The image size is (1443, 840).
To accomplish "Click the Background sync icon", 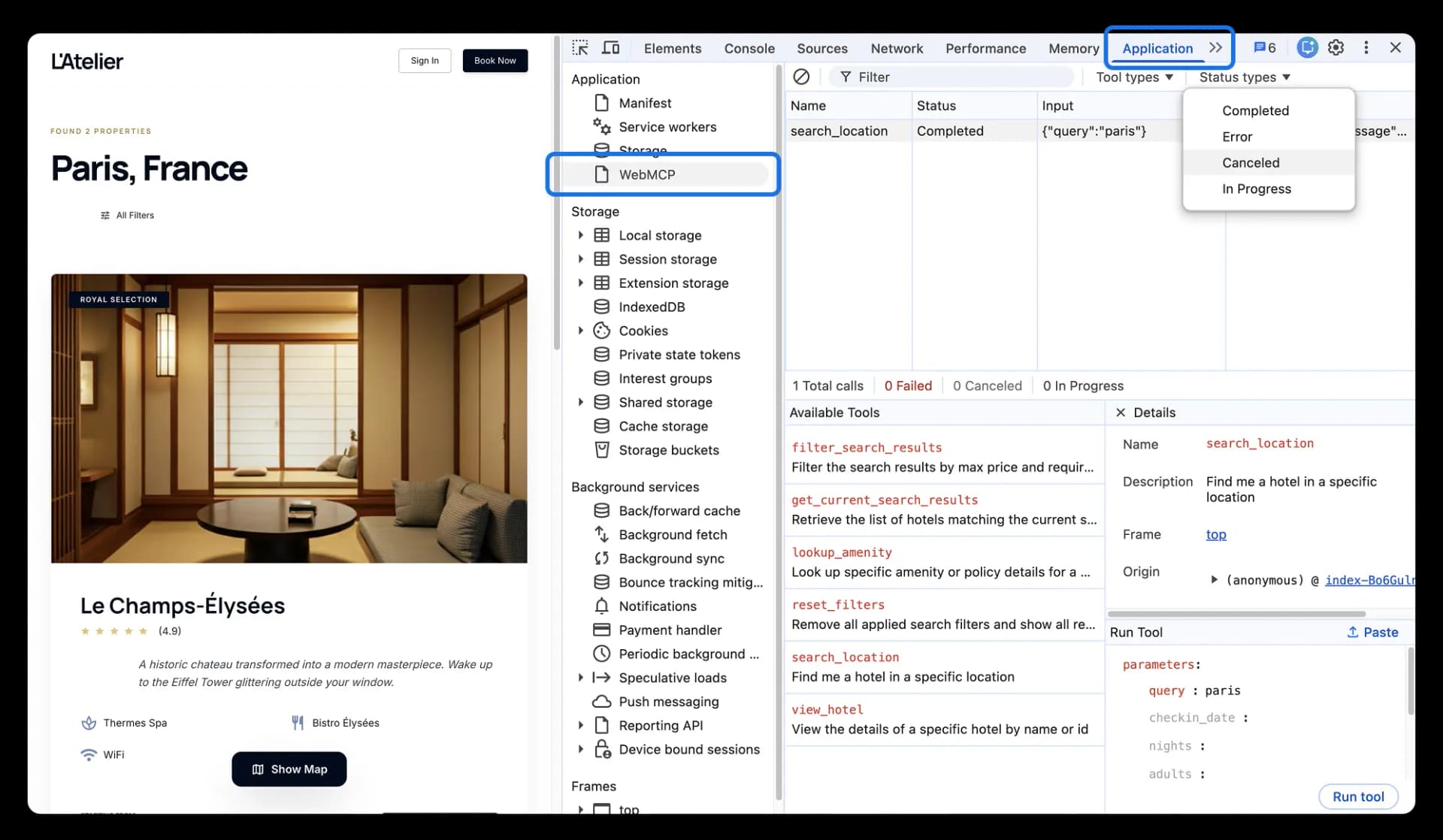I will coord(601,558).
